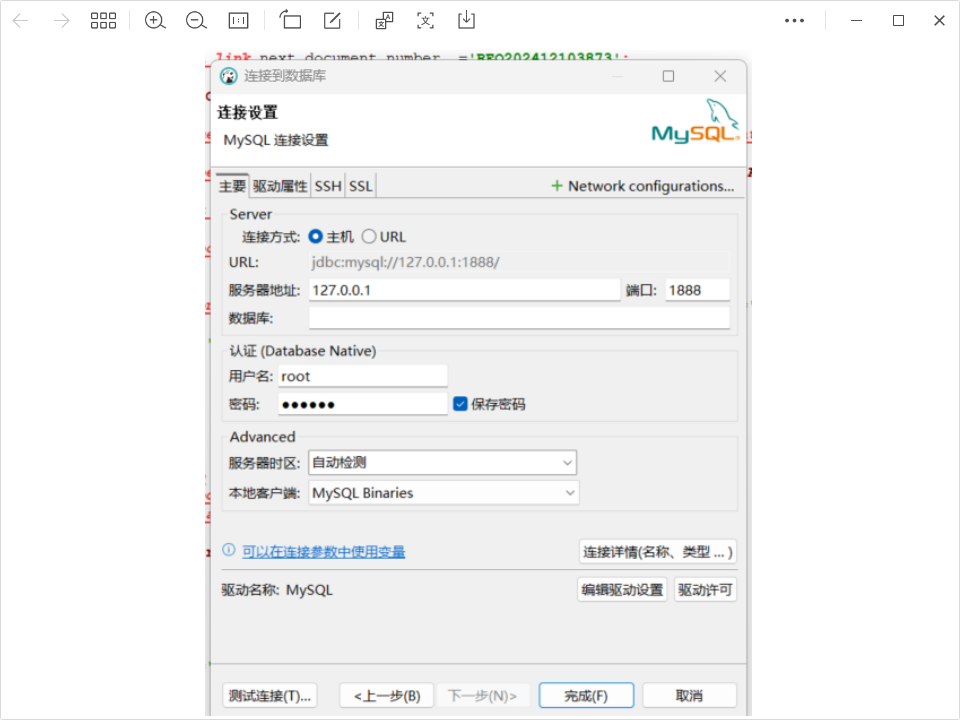Screen dimensions: 960x720
Task: Select the URL connection radio button
Action: pyautogui.click(x=369, y=236)
